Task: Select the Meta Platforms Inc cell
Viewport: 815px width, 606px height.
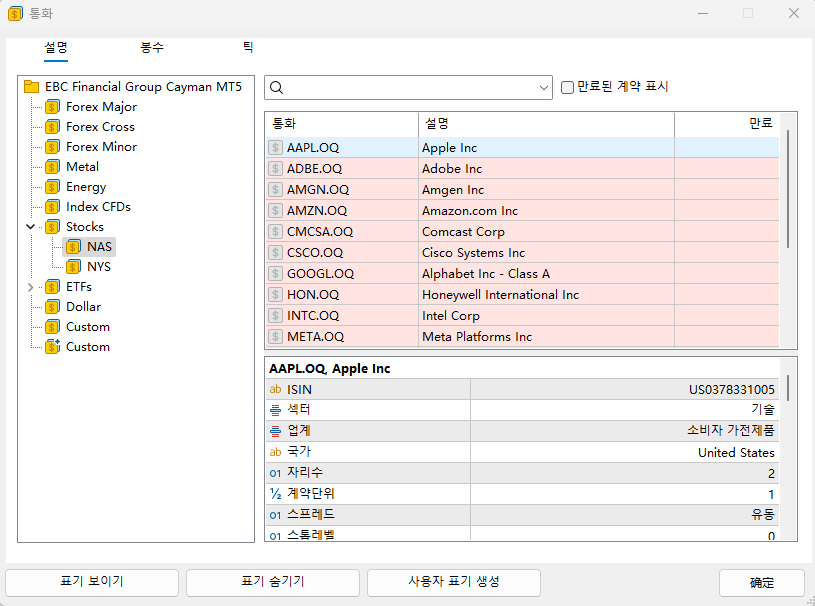Action: point(546,337)
